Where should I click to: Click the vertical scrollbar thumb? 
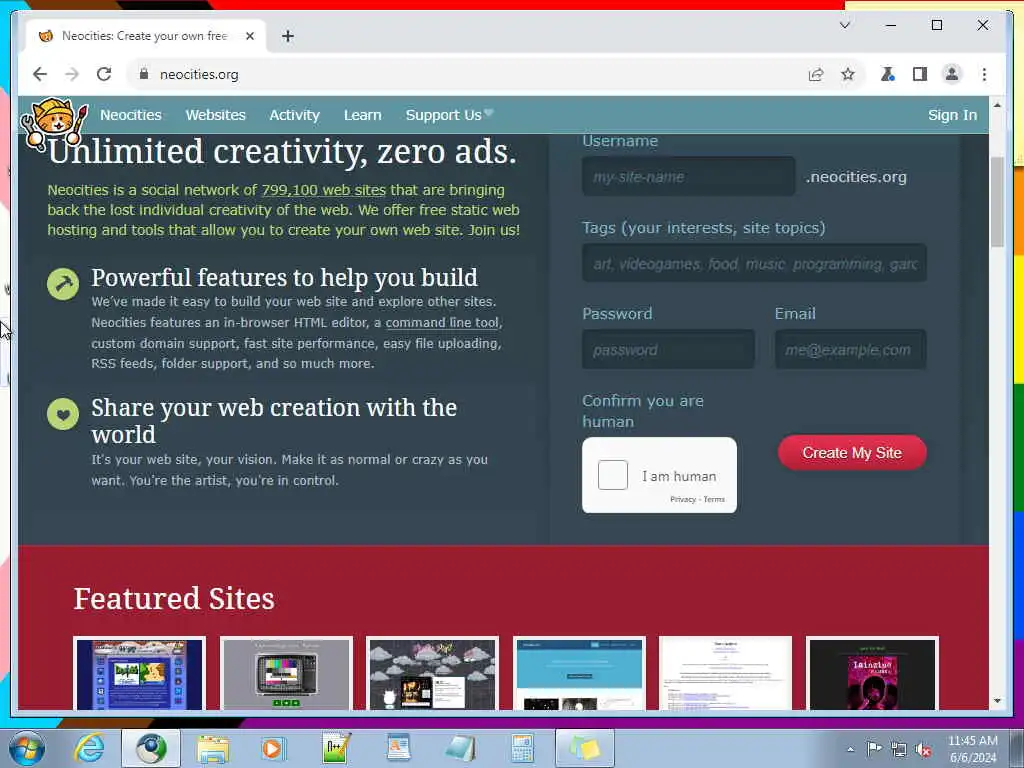(x=997, y=202)
